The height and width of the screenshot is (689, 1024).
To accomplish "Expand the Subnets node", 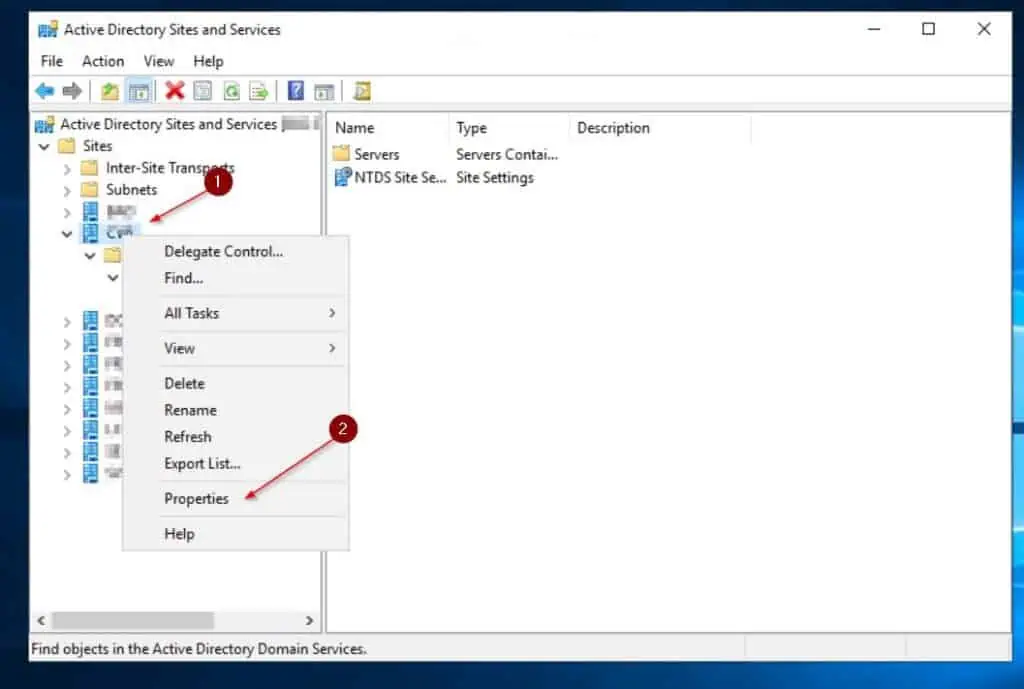I will pos(67,190).
